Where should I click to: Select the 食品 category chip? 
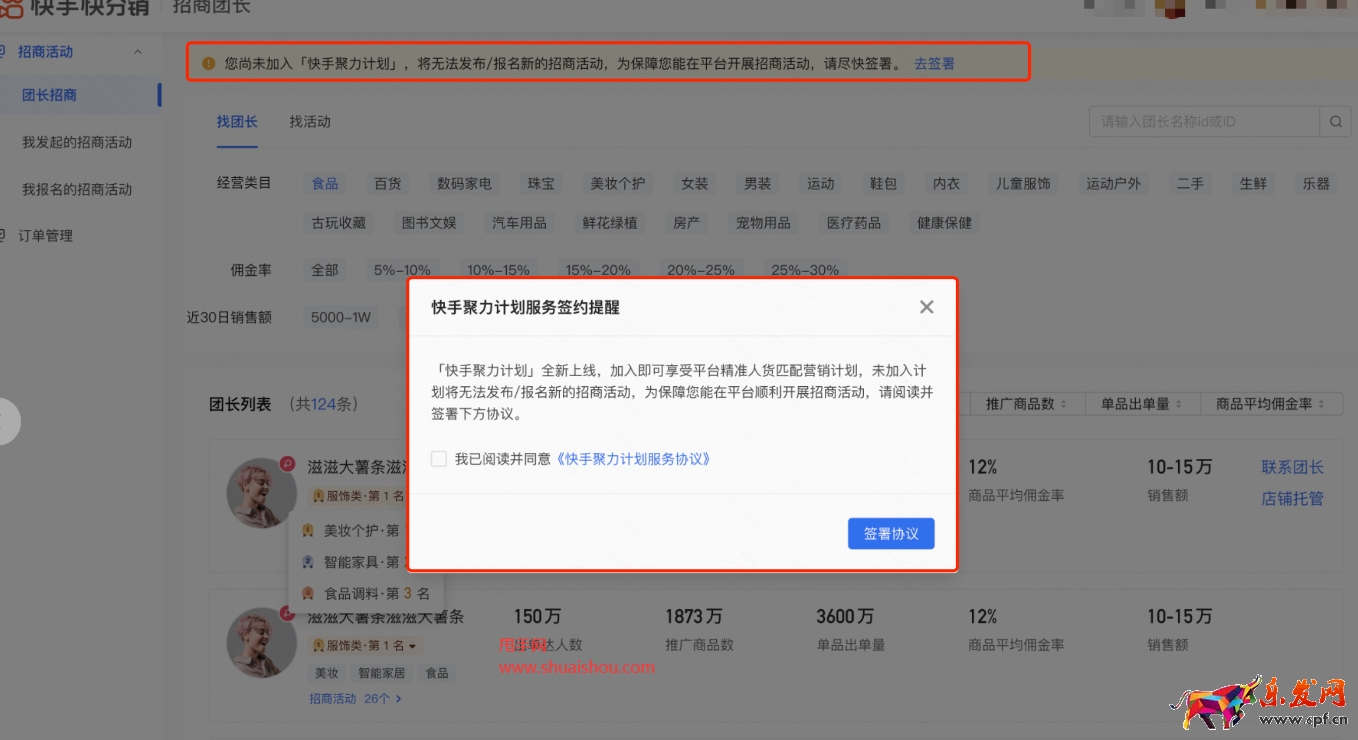325,184
